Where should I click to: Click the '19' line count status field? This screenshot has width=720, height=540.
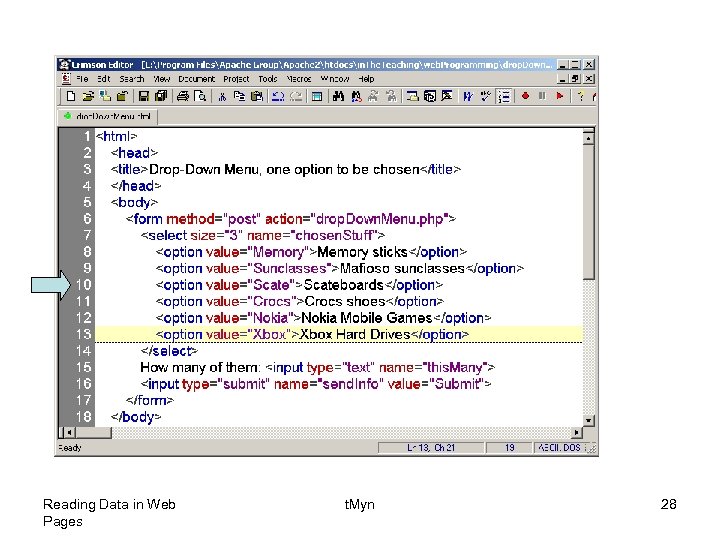pyautogui.click(x=509, y=448)
